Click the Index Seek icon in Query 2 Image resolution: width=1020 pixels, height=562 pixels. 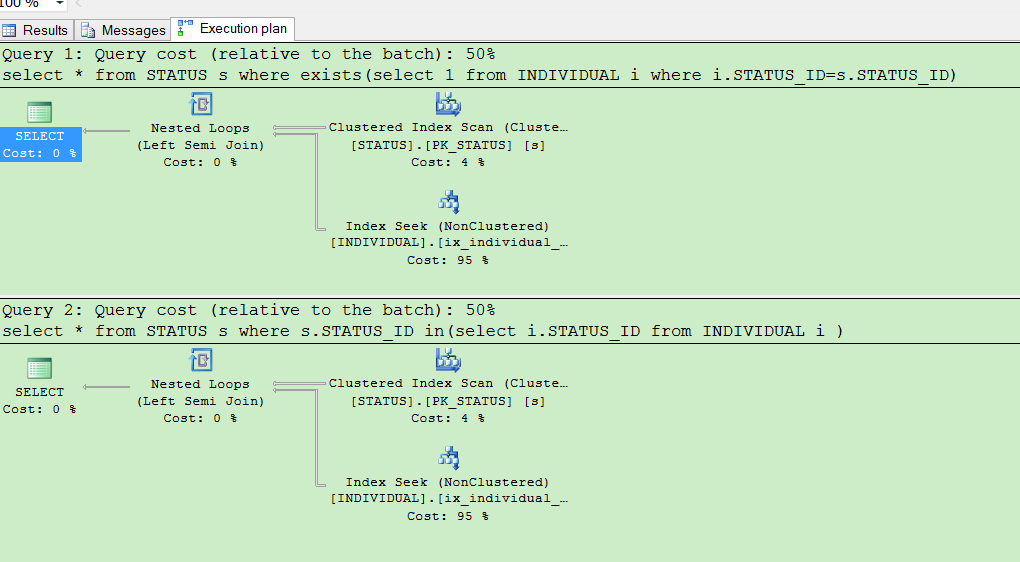coord(448,458)
